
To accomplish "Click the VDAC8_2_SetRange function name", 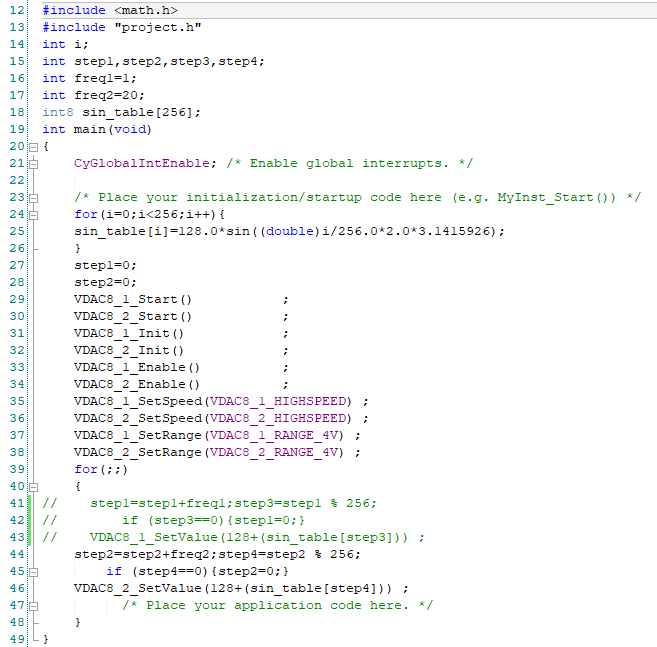I will (x=138, y=452).
